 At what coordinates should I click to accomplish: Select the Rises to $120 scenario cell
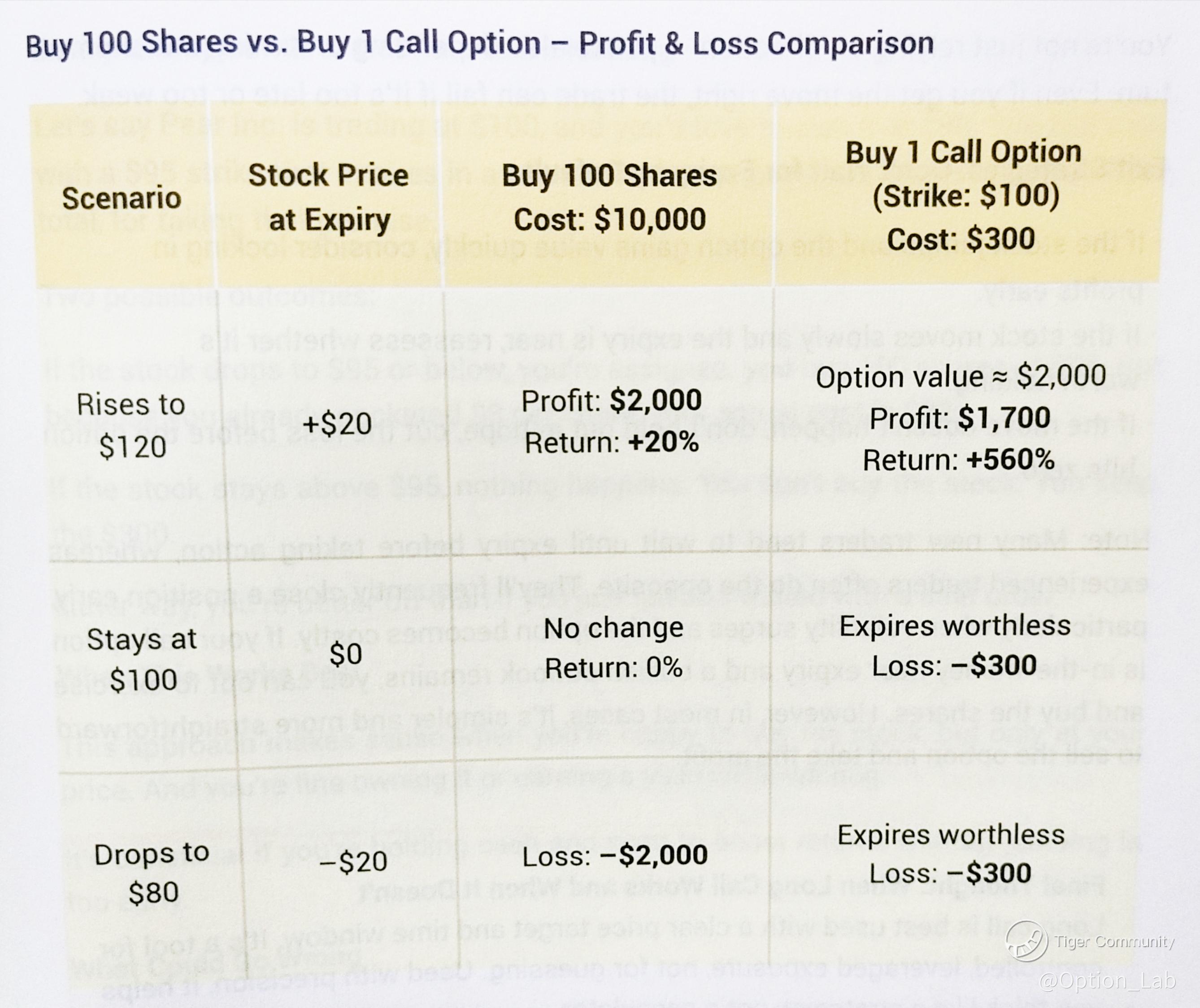pos(132,425)
